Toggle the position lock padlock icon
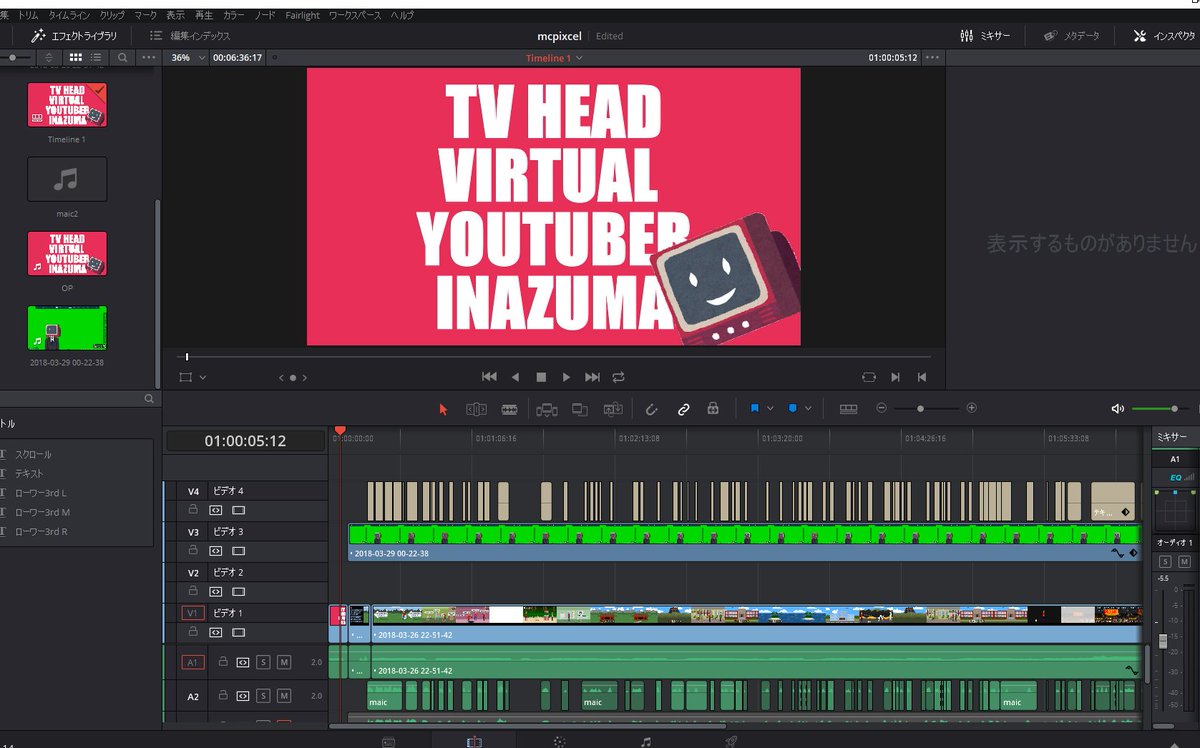Screen dimensions: 1200x748 713,409
